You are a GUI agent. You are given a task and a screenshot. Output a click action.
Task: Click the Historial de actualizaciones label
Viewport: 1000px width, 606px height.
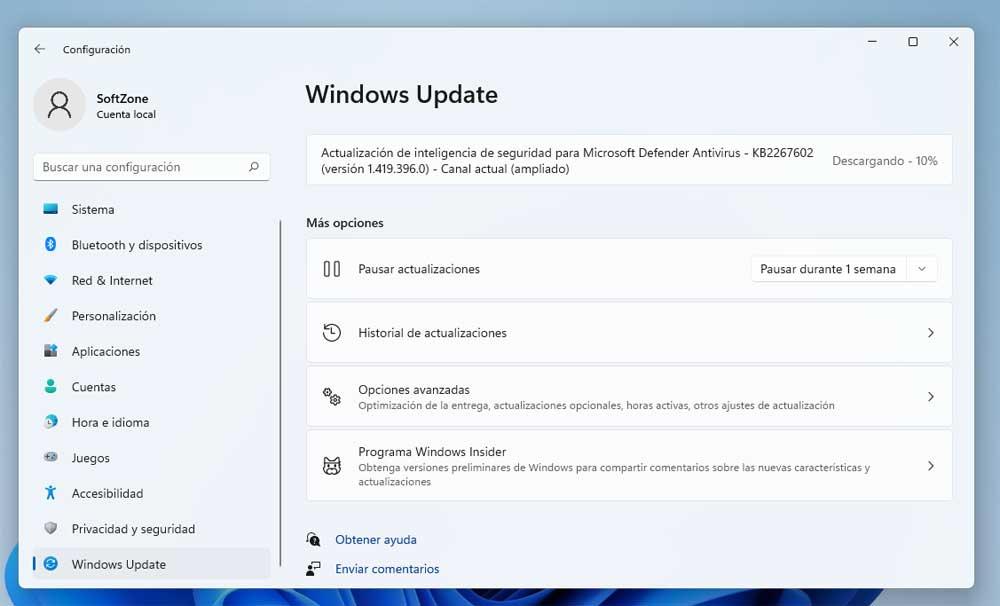[432, 332]
